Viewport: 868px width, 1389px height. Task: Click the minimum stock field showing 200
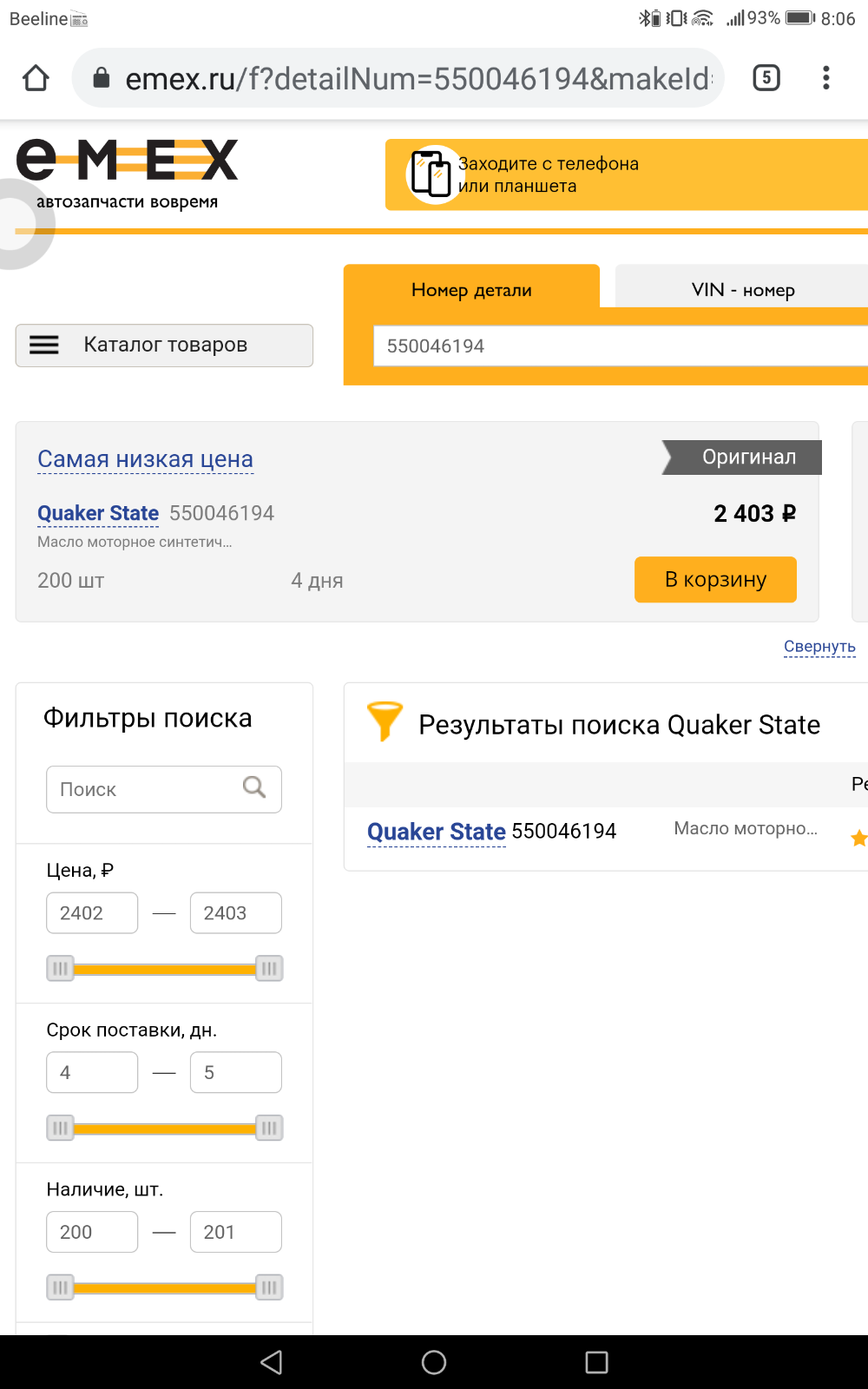coord(92,1232)
